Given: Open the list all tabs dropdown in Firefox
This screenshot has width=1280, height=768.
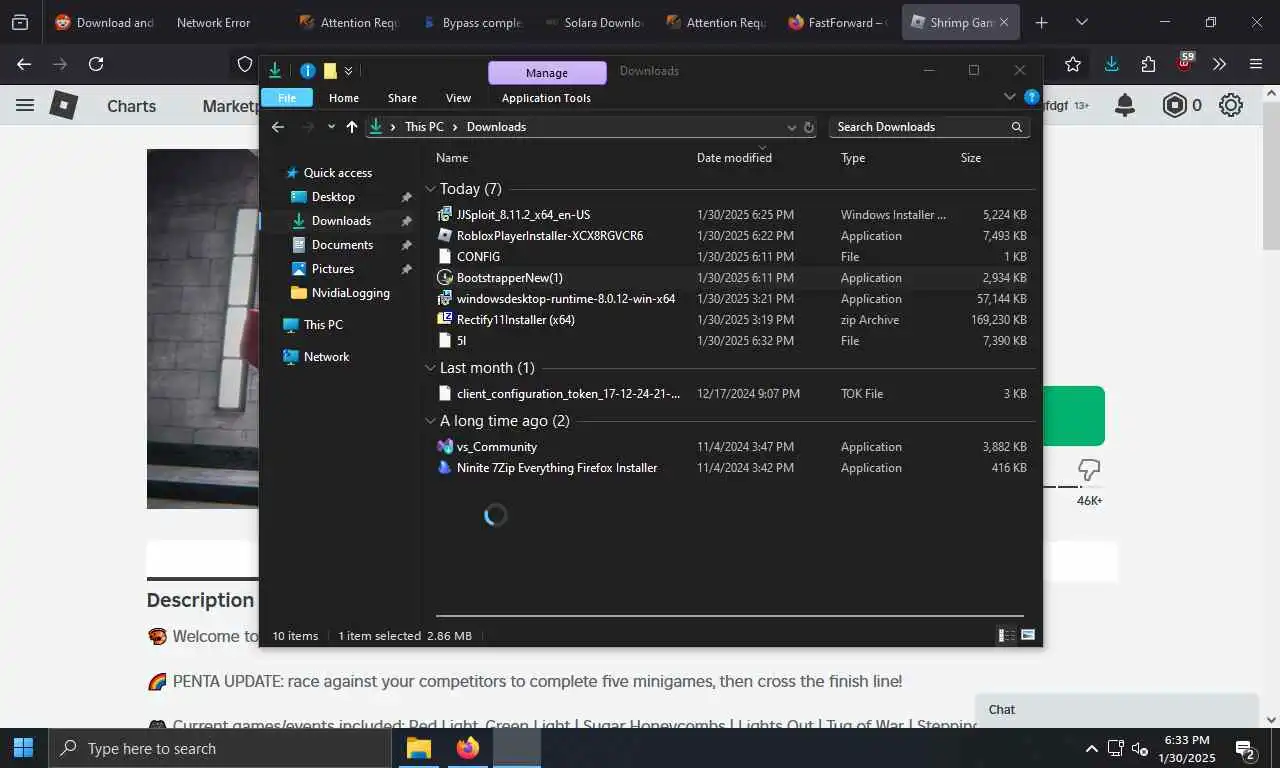Looking at the screenshot, I should [1081, 22].
